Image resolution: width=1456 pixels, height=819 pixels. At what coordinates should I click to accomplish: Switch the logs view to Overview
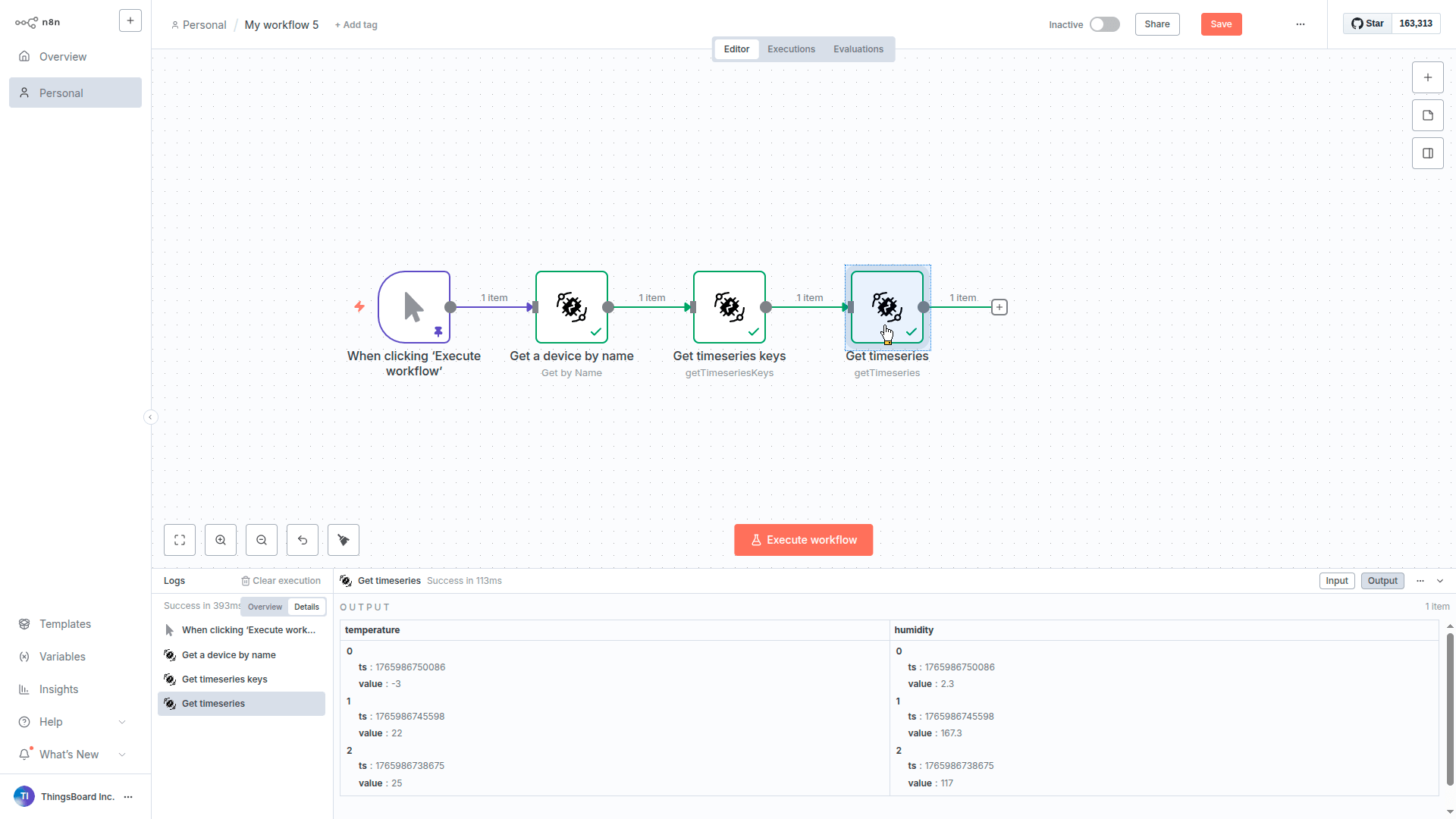[265, 607]
